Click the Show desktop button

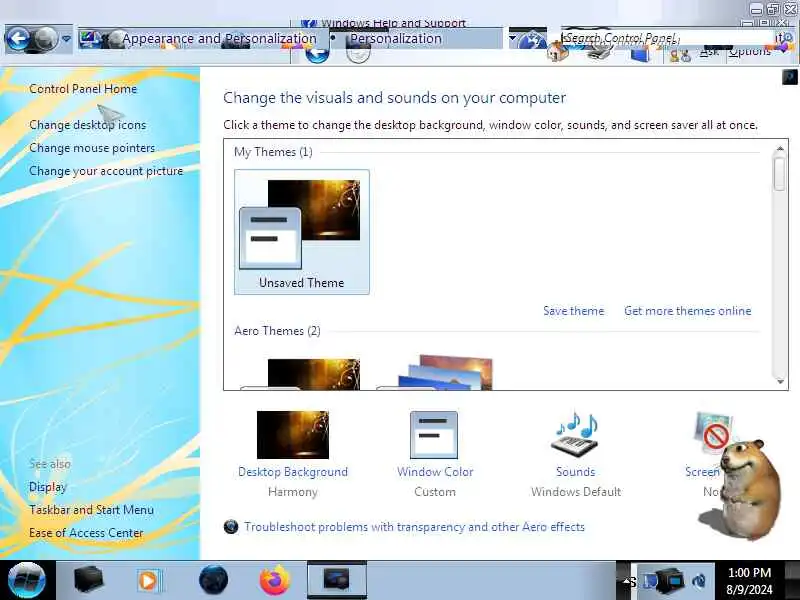792,580
